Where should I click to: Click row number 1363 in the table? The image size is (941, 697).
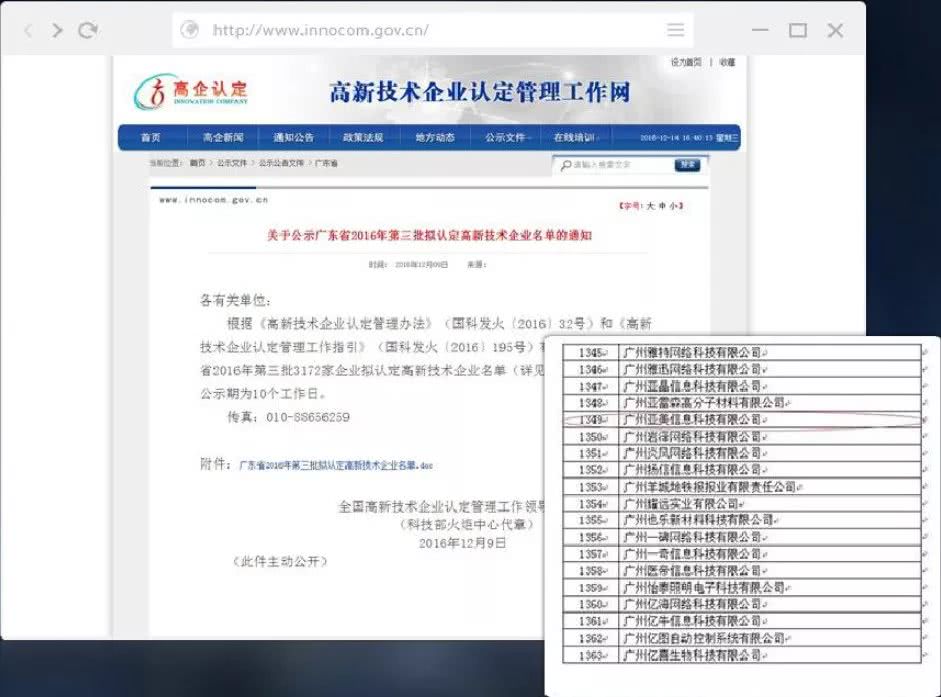[591, 656]
